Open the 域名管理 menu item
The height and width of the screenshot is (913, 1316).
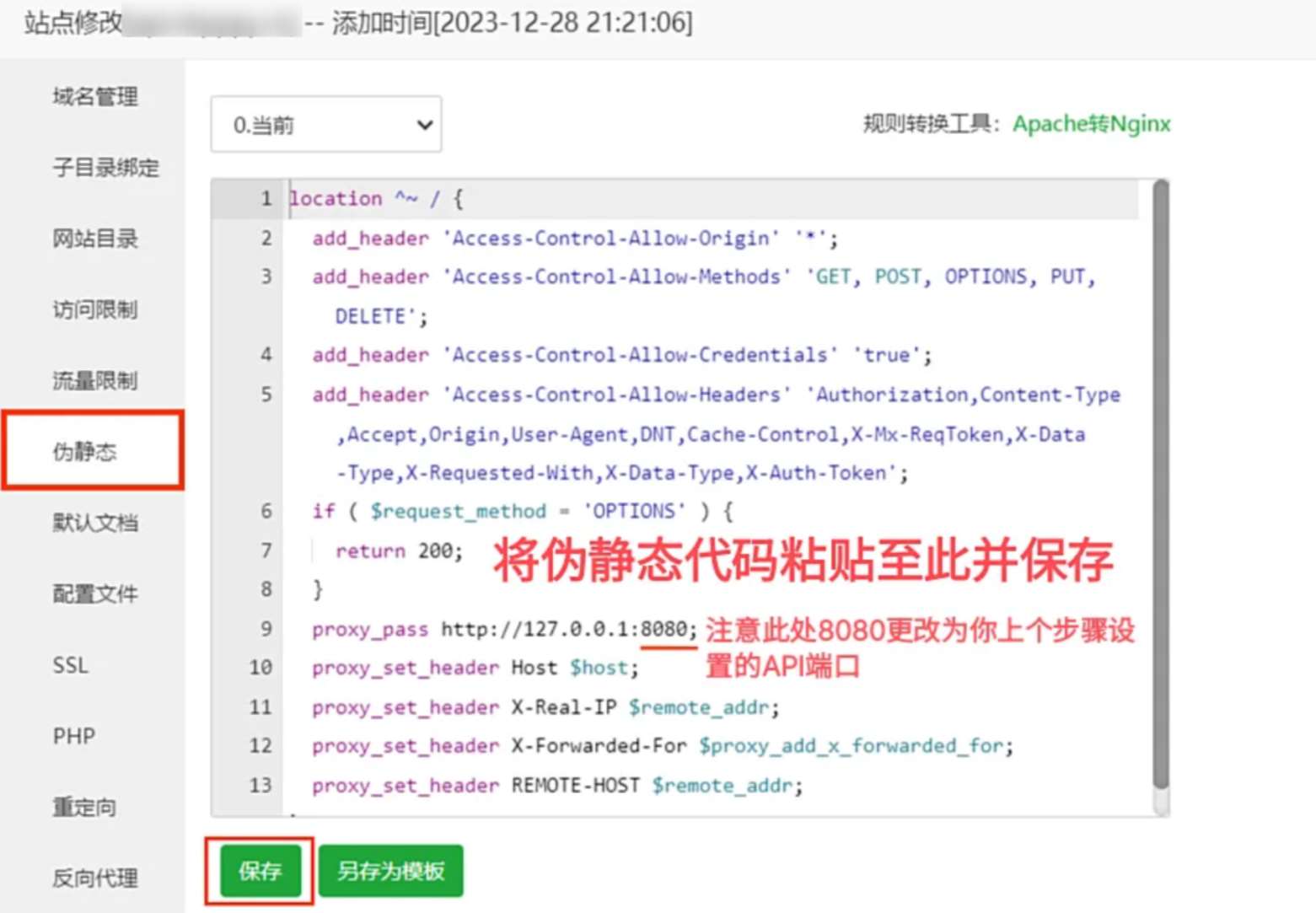point(94,97)
